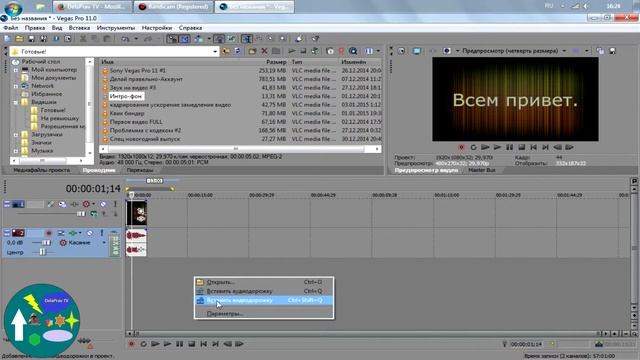The image size is (640, 360).
Task: Go up one folder level in Explorer
Action: 226,51
